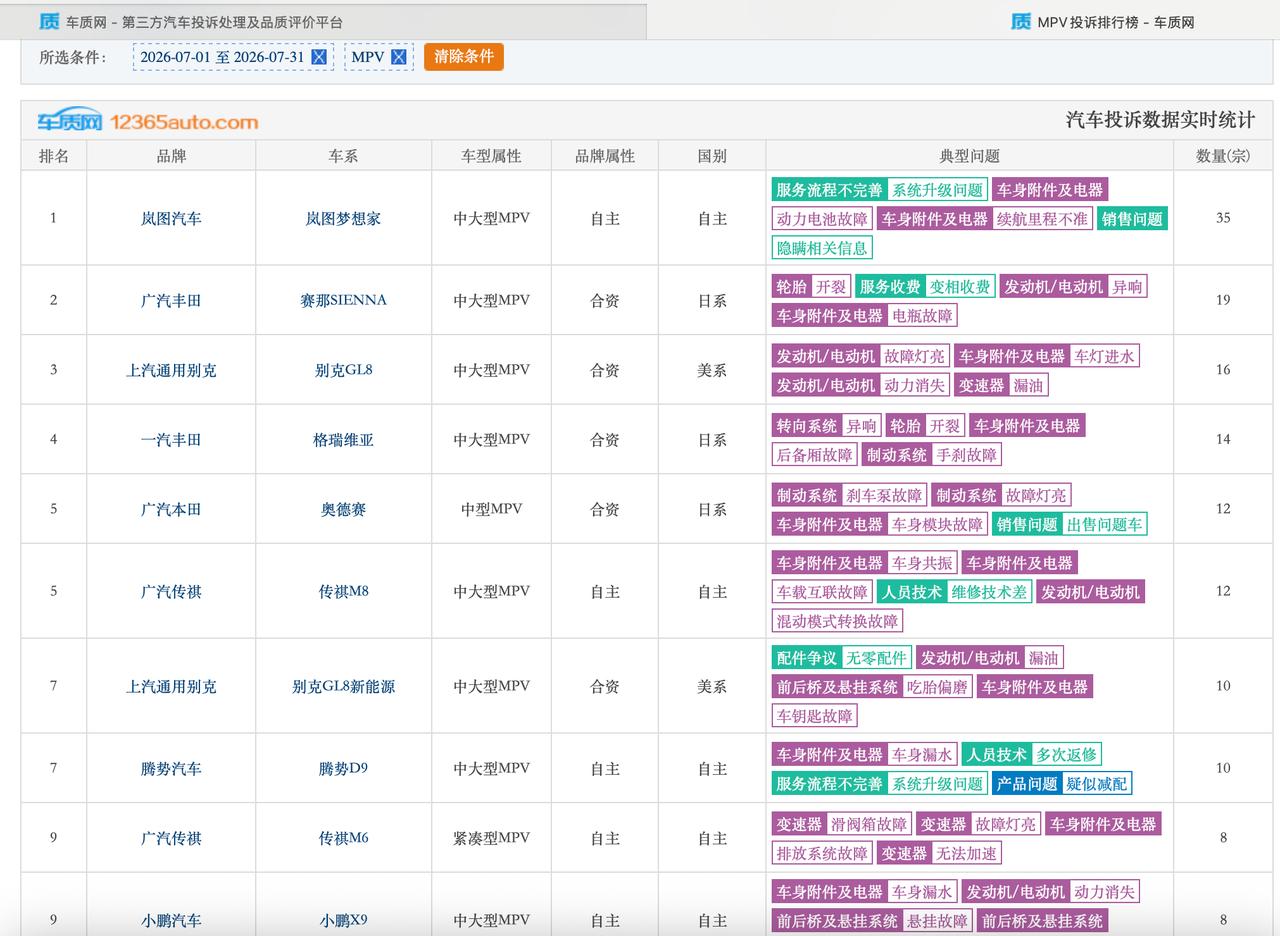Click the 吃胎偏磨 issue tag

point(937,687)
